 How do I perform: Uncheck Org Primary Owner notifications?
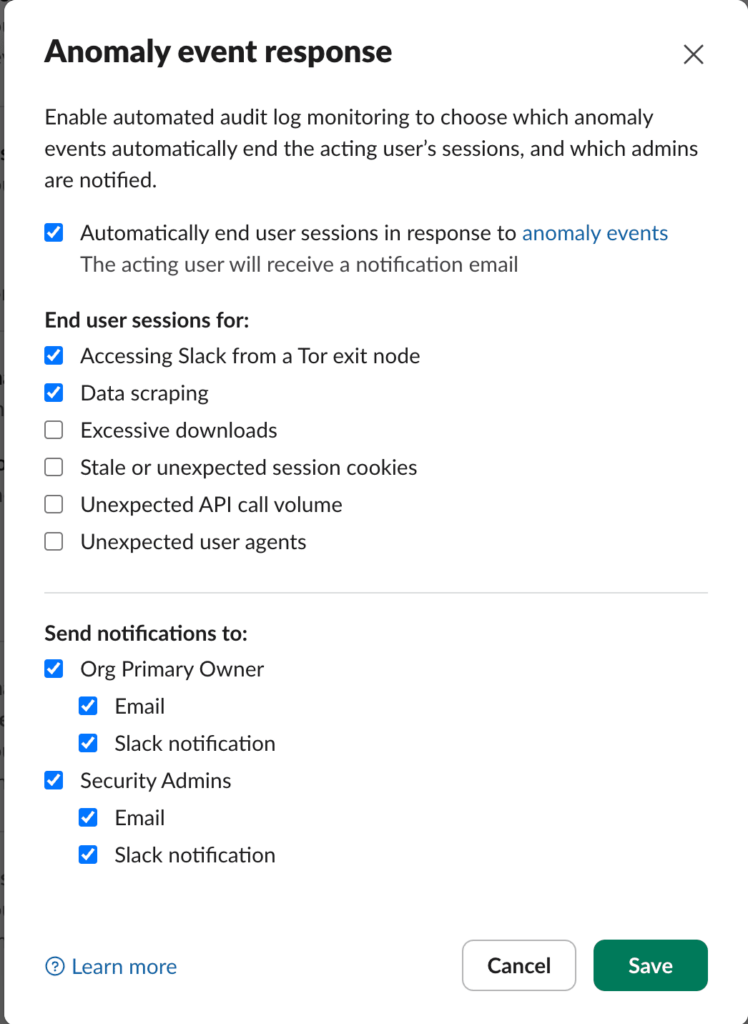pyautogui.click(x=53, y=668)
